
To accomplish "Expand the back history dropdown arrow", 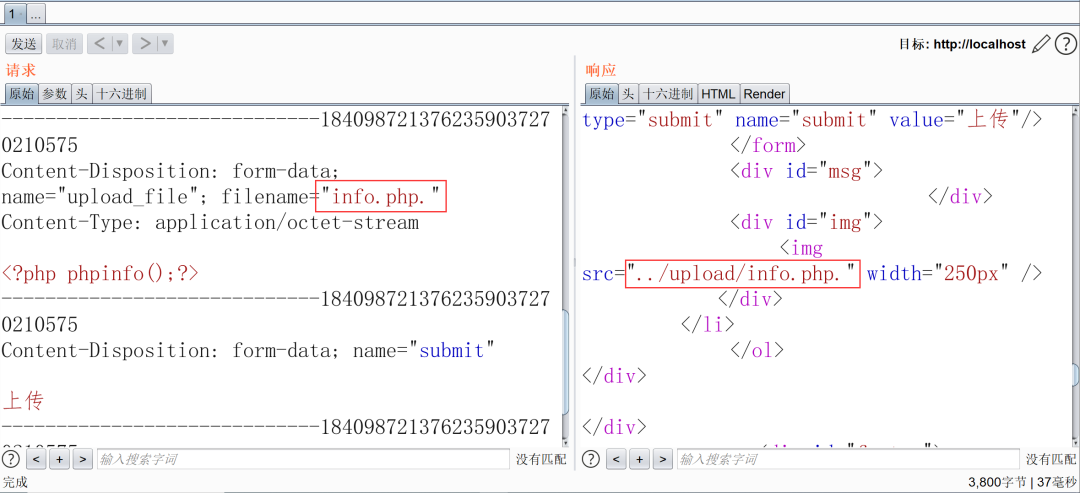I will [120, 44].
